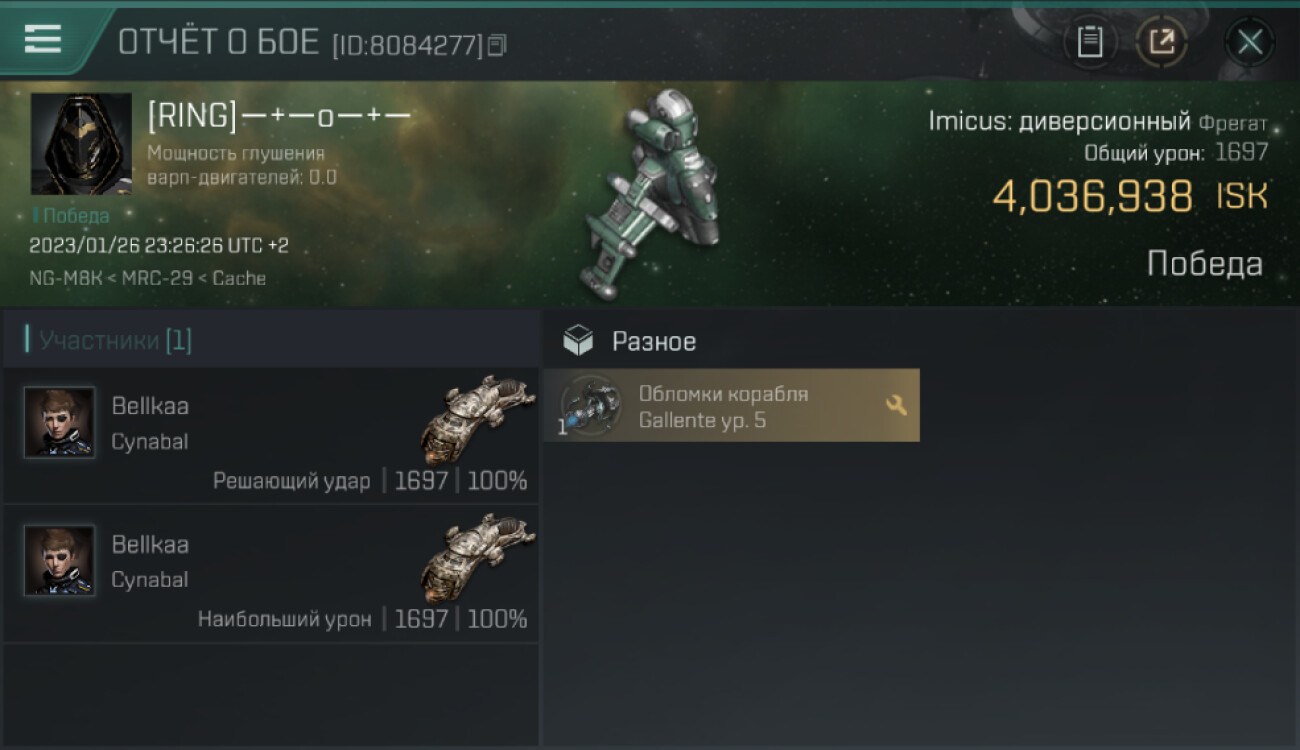Screen dimensions: 1300x750
Task: Inspect the green Imicus ship image
Action: [653, 195]
